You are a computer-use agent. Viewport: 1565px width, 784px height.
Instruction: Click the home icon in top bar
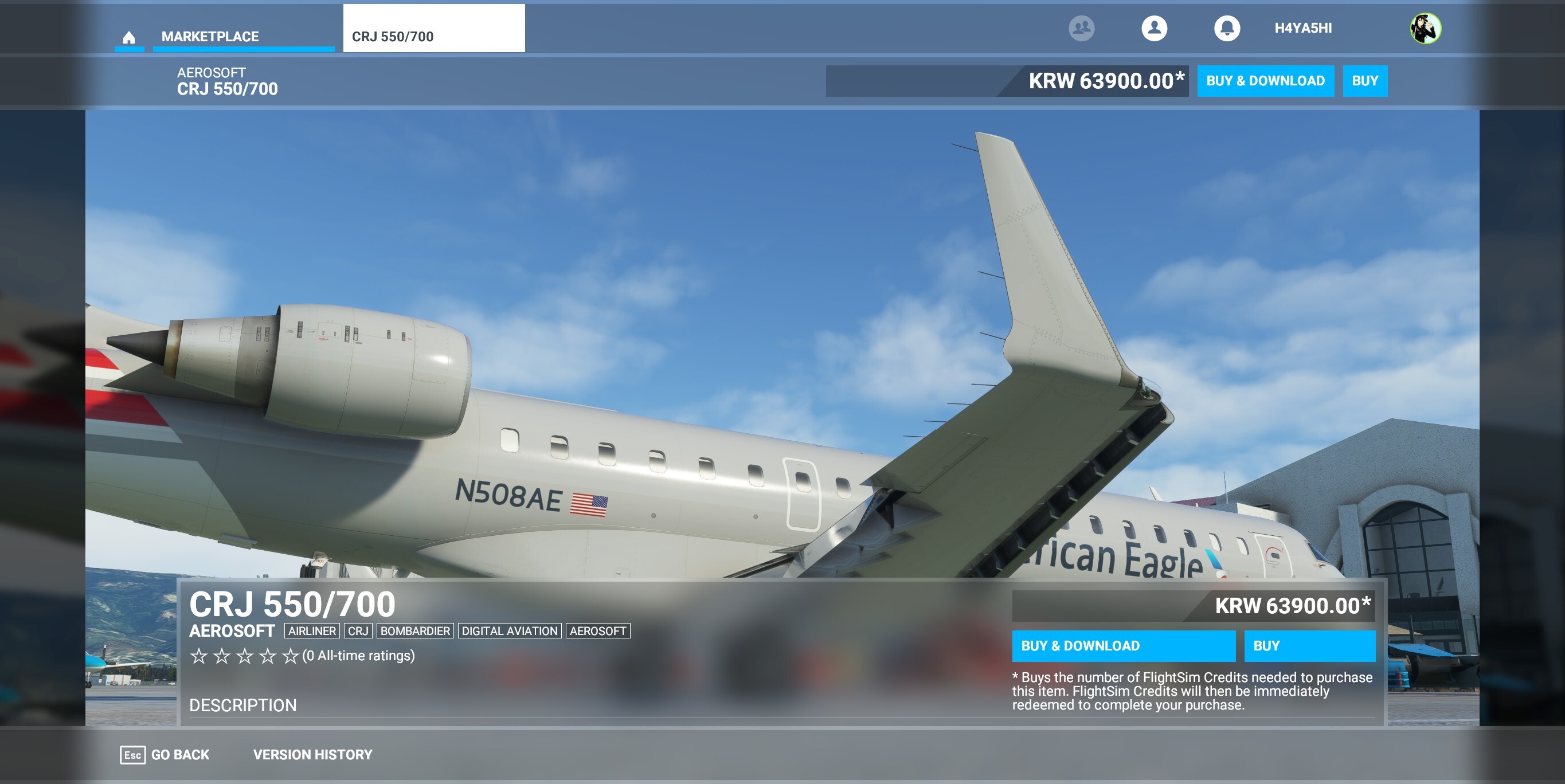coord(129,38)
